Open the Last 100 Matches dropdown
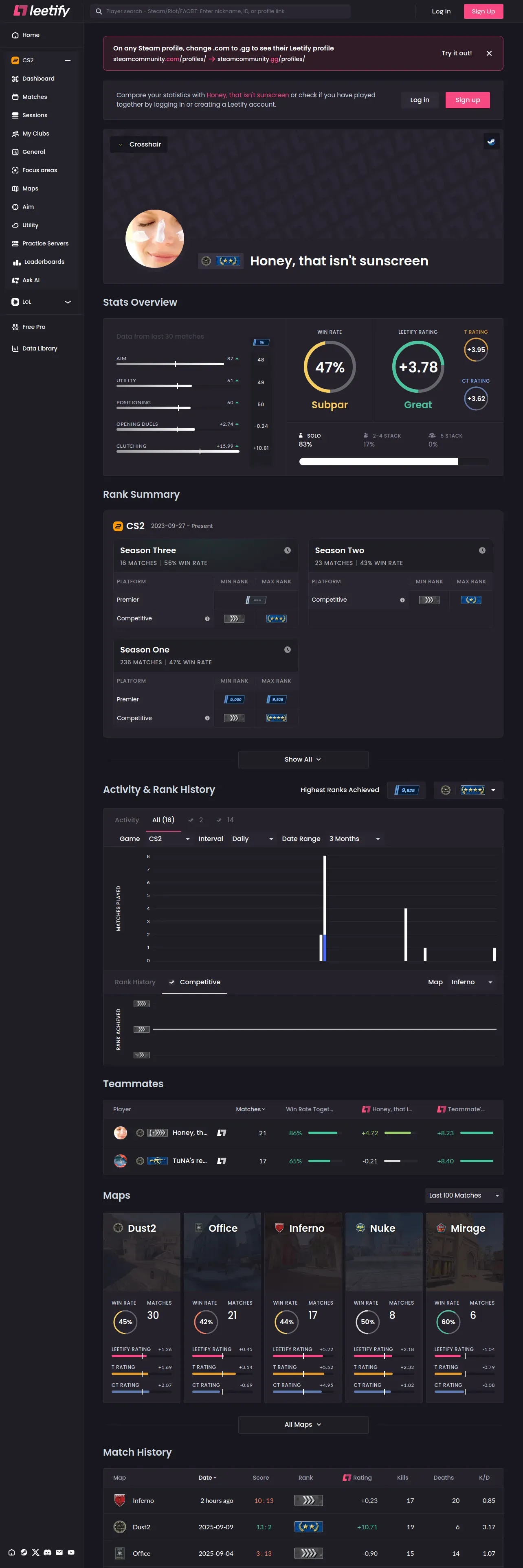Screen dimensions: 523x1568 tap(464, 1196)
